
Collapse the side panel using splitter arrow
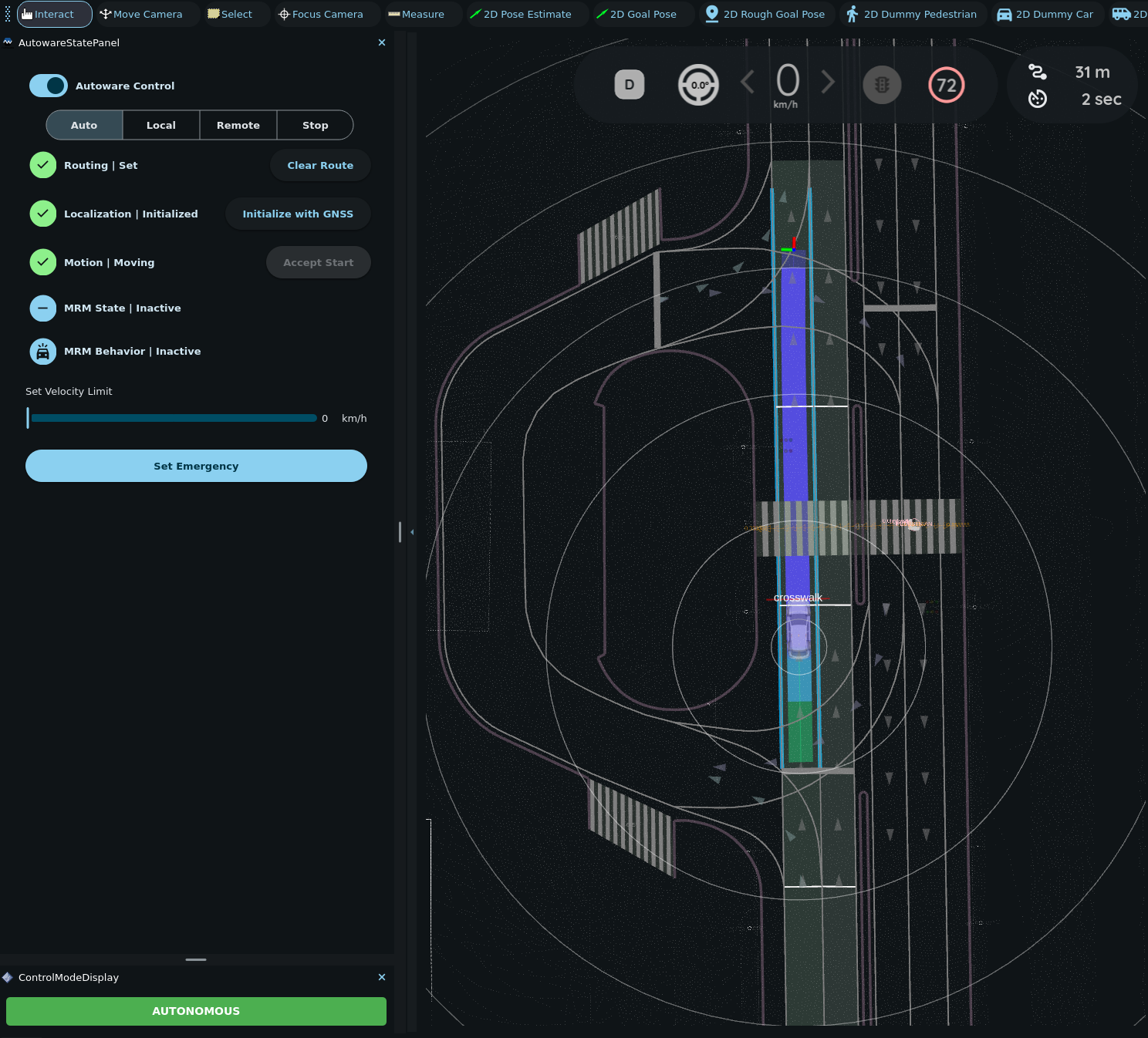click(412, 532)
